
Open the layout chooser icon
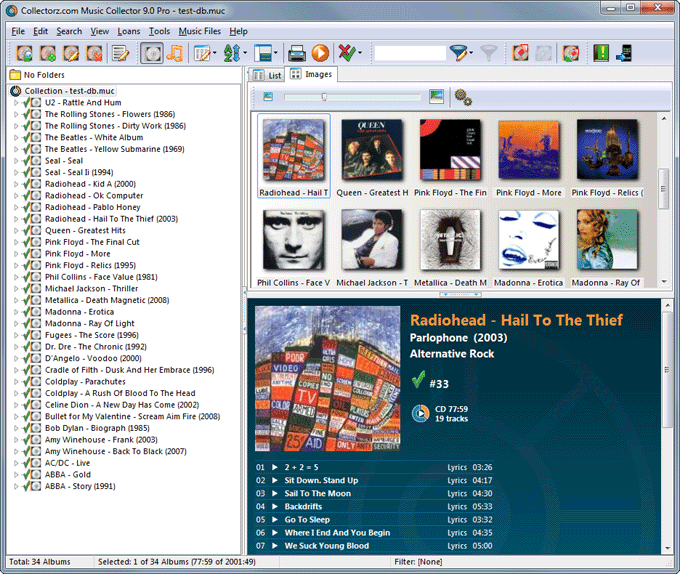point(262,53)
